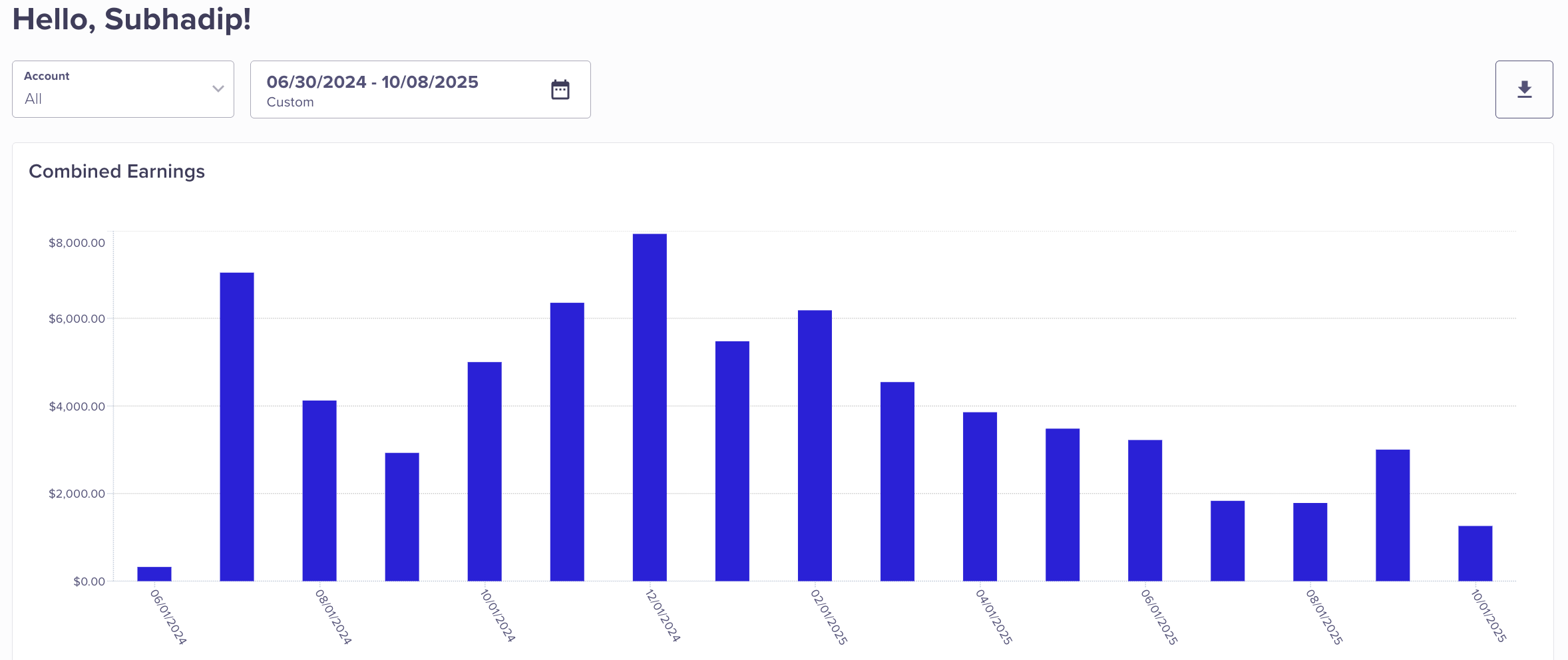Select the 04/01/2025 earnings bar
The image size is (1568, 660).
pos(980,496)
